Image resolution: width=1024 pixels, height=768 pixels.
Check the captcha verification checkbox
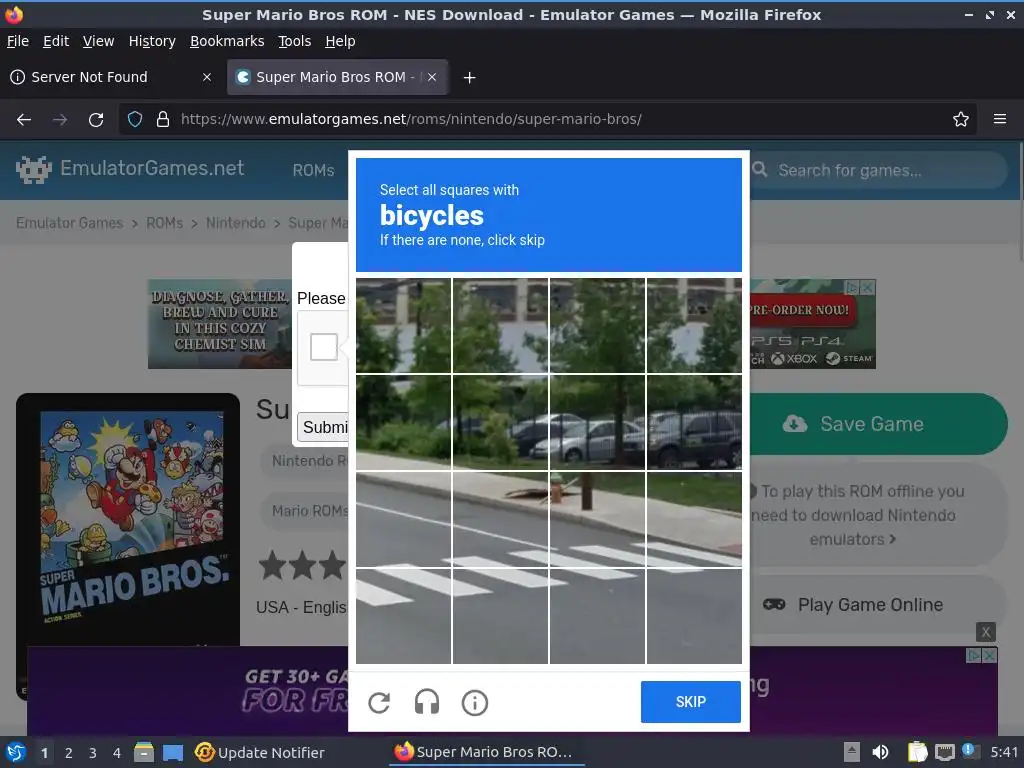coord(324,347)
